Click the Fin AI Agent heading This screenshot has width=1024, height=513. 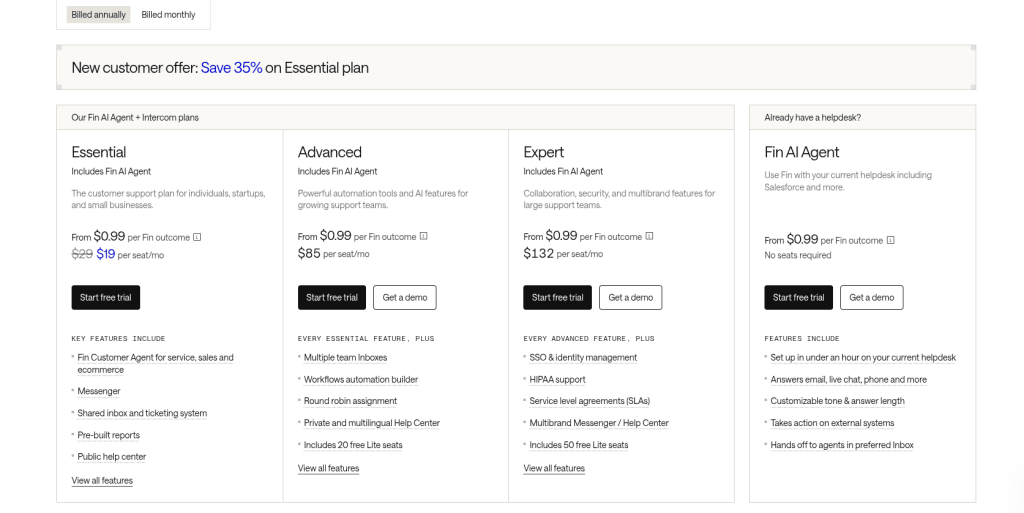[x=801, y=152]
